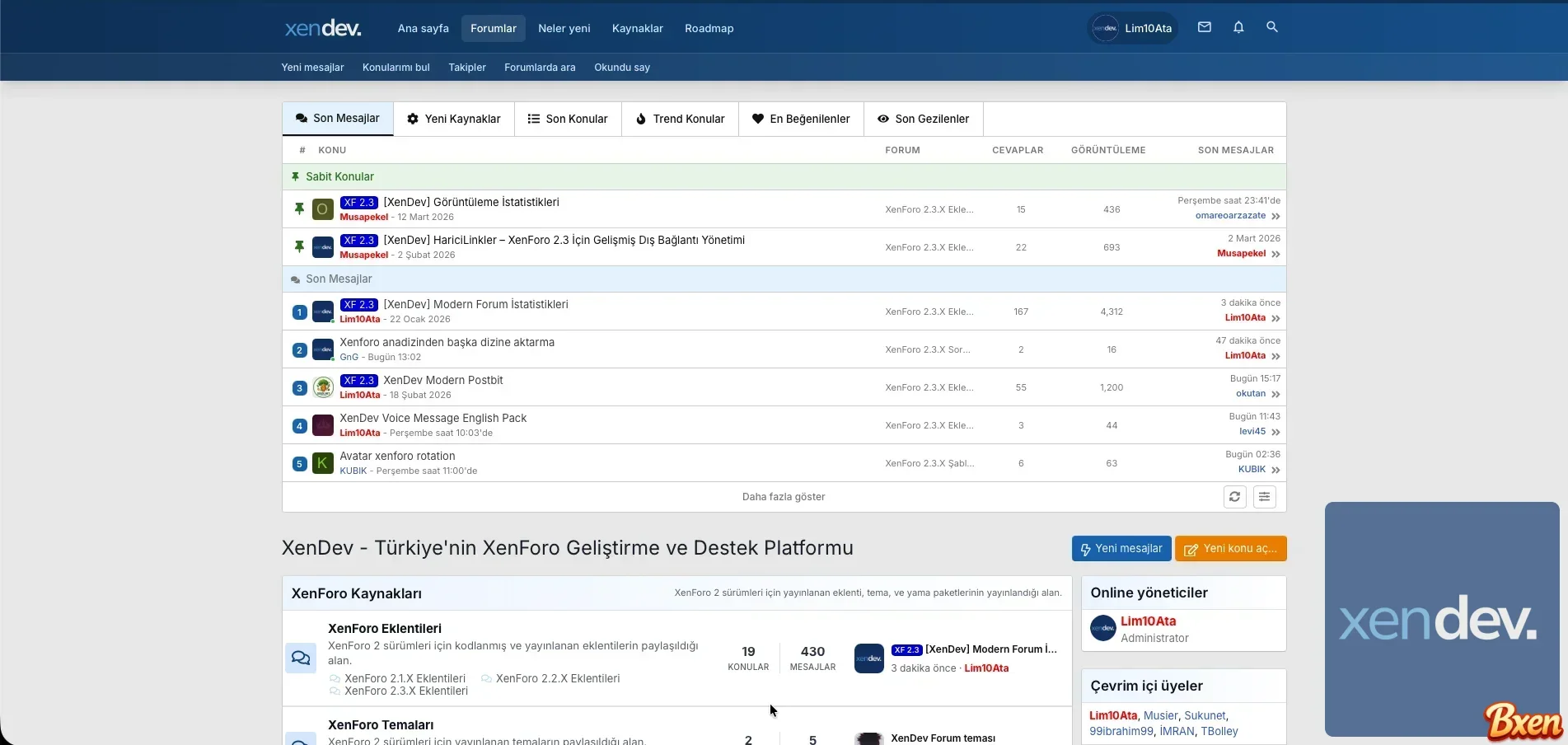Click the XF 2.3 badge on XenDev Modern Postbit
Image resolution: width=1568 pixels, height=745 pixels.
359,380
